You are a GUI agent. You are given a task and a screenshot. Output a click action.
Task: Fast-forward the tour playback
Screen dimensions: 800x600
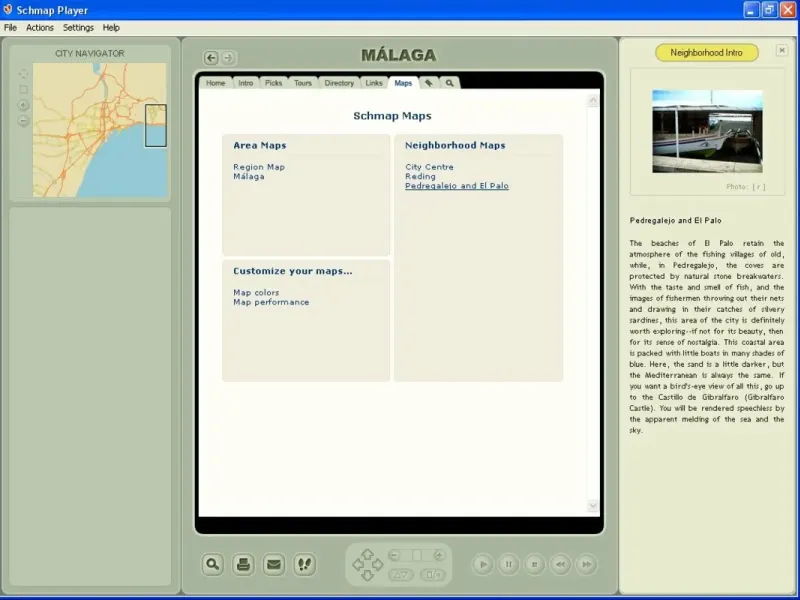pyautogui.click(x=587, y=564)
